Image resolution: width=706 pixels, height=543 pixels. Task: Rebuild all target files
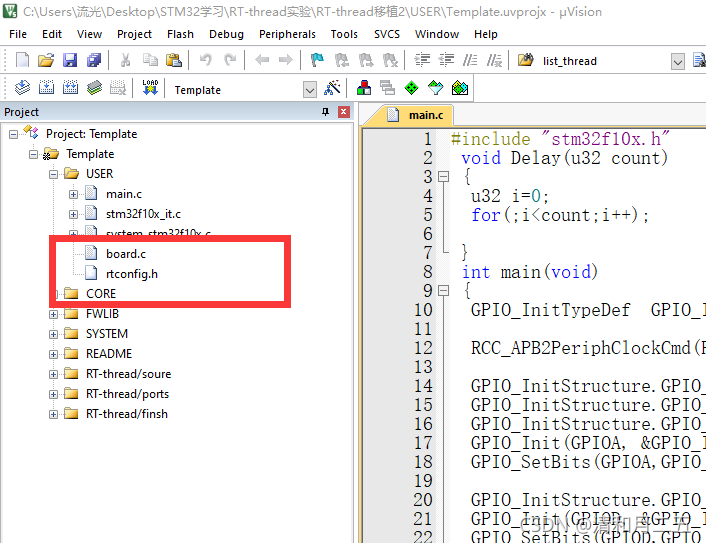[x=70, y=87]
